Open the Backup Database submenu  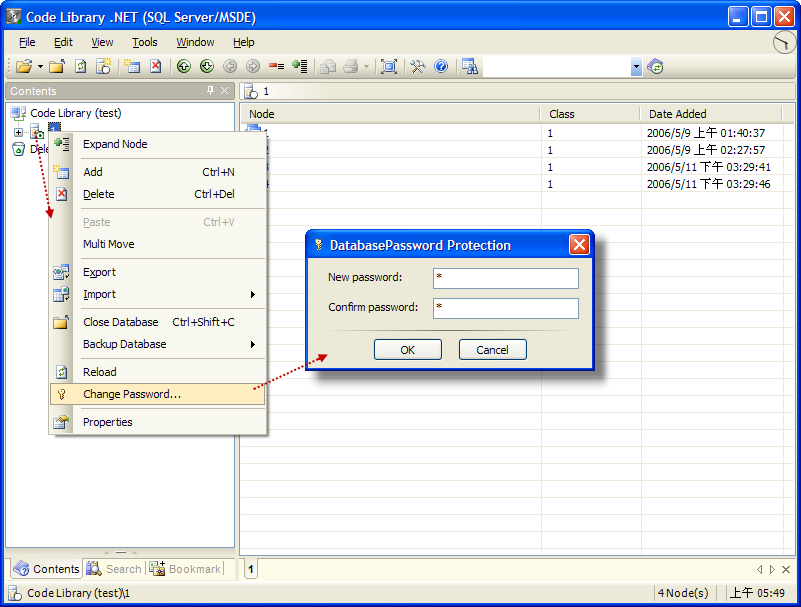[x=158, y=344]
